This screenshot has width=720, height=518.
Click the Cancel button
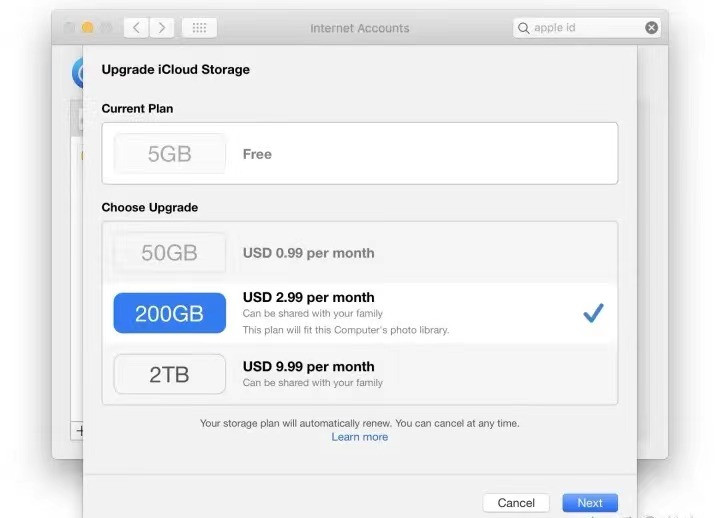[516, 503]
